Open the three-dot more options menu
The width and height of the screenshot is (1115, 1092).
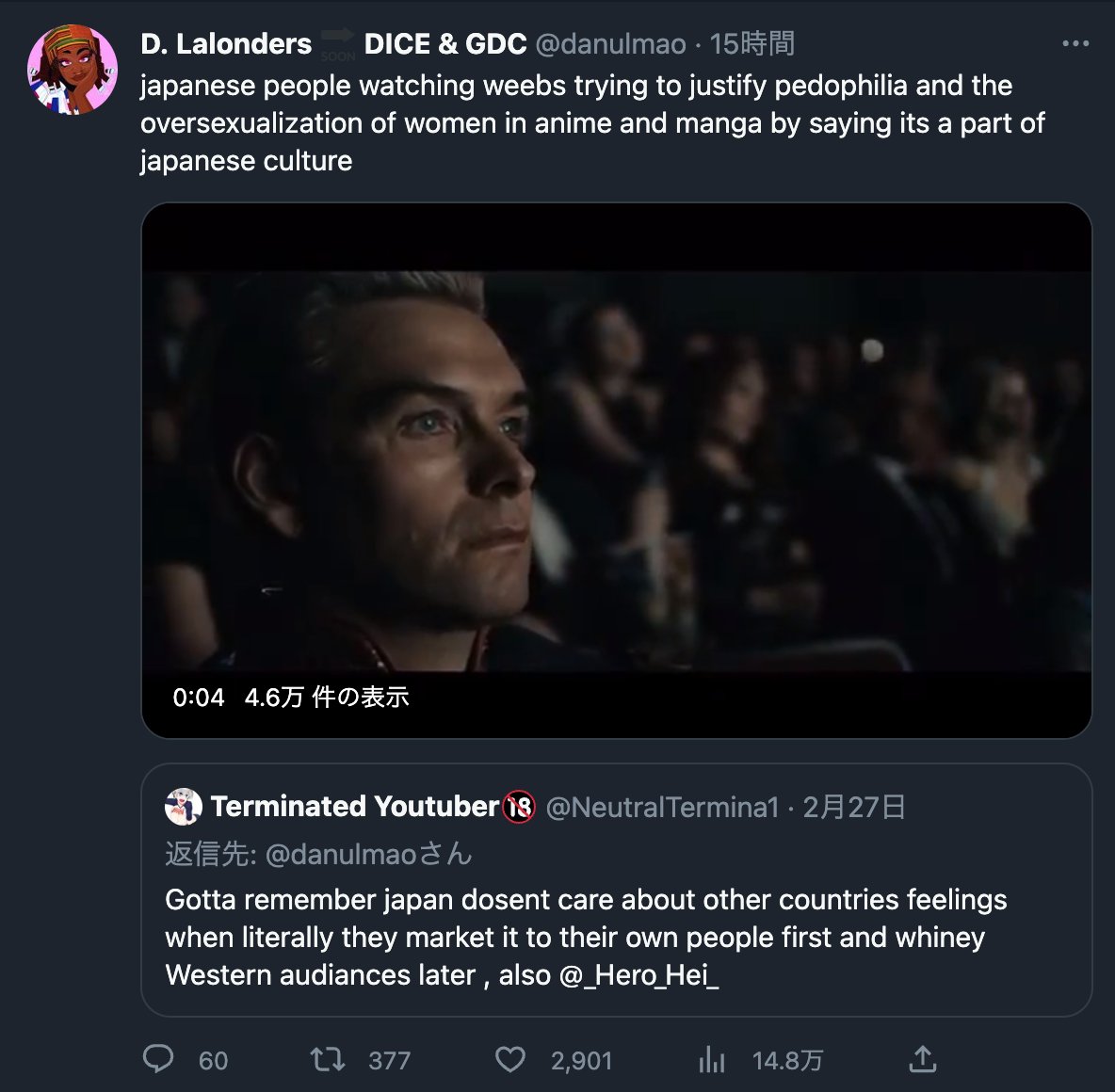1075,43
